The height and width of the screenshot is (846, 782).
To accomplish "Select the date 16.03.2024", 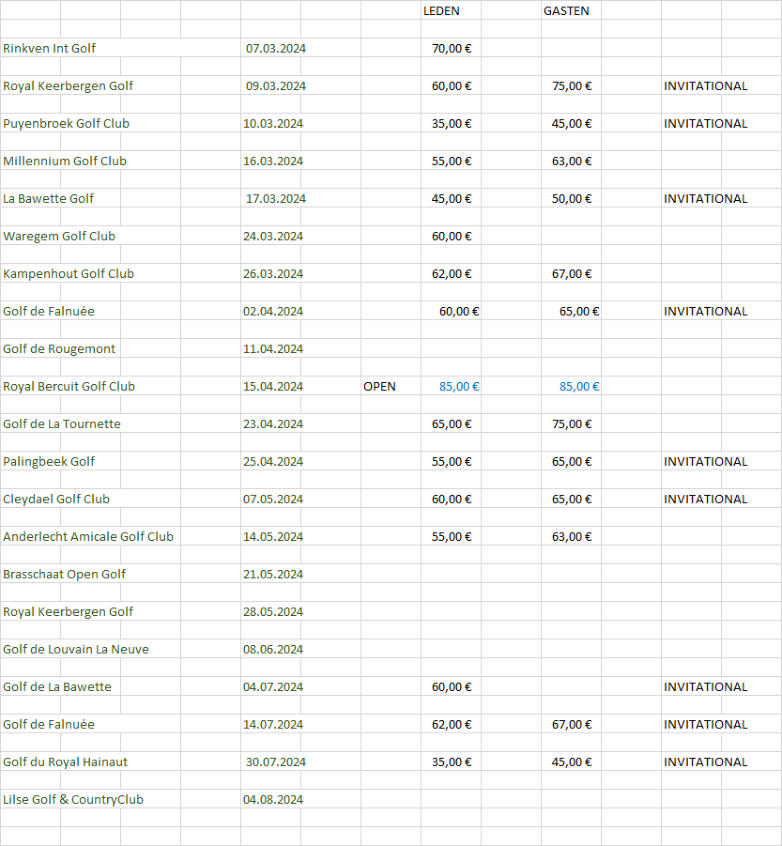I will tap(273, 161).
